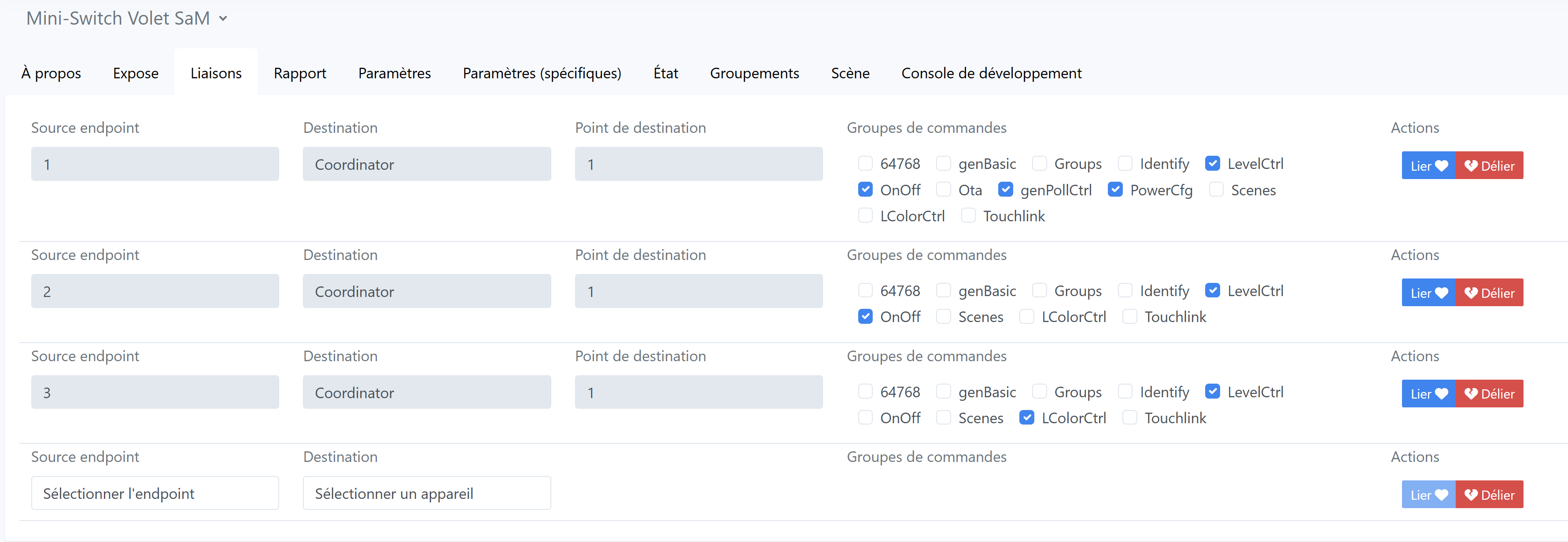Select the Liaisons tab
This screenshot has width=1568, height=542.
tap(216, 73)
